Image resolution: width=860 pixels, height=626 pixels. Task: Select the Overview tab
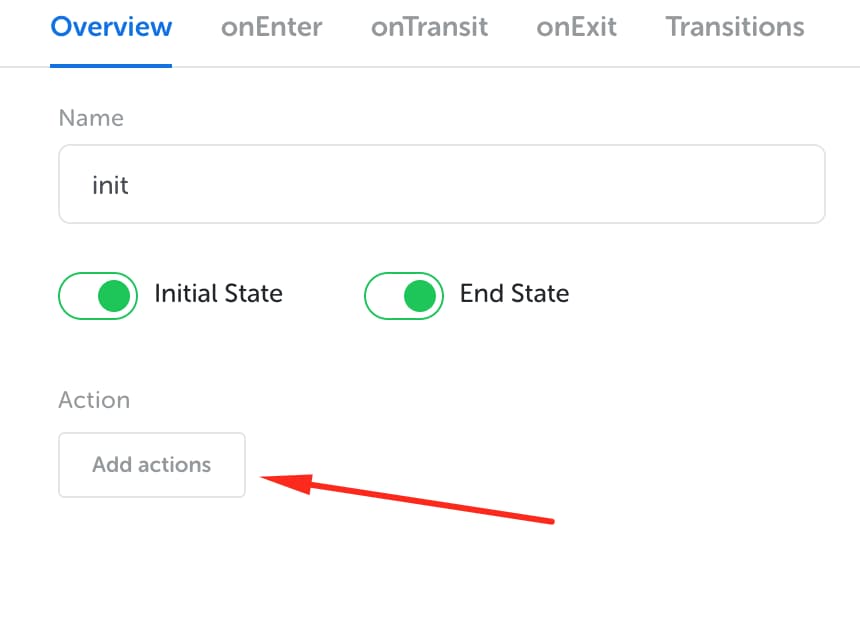click(111, 27)
